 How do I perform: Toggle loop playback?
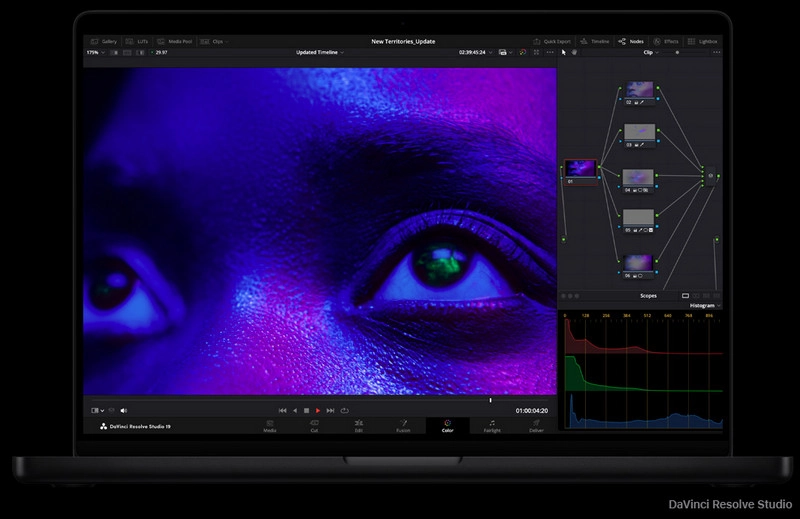click(x=344, y=410)
